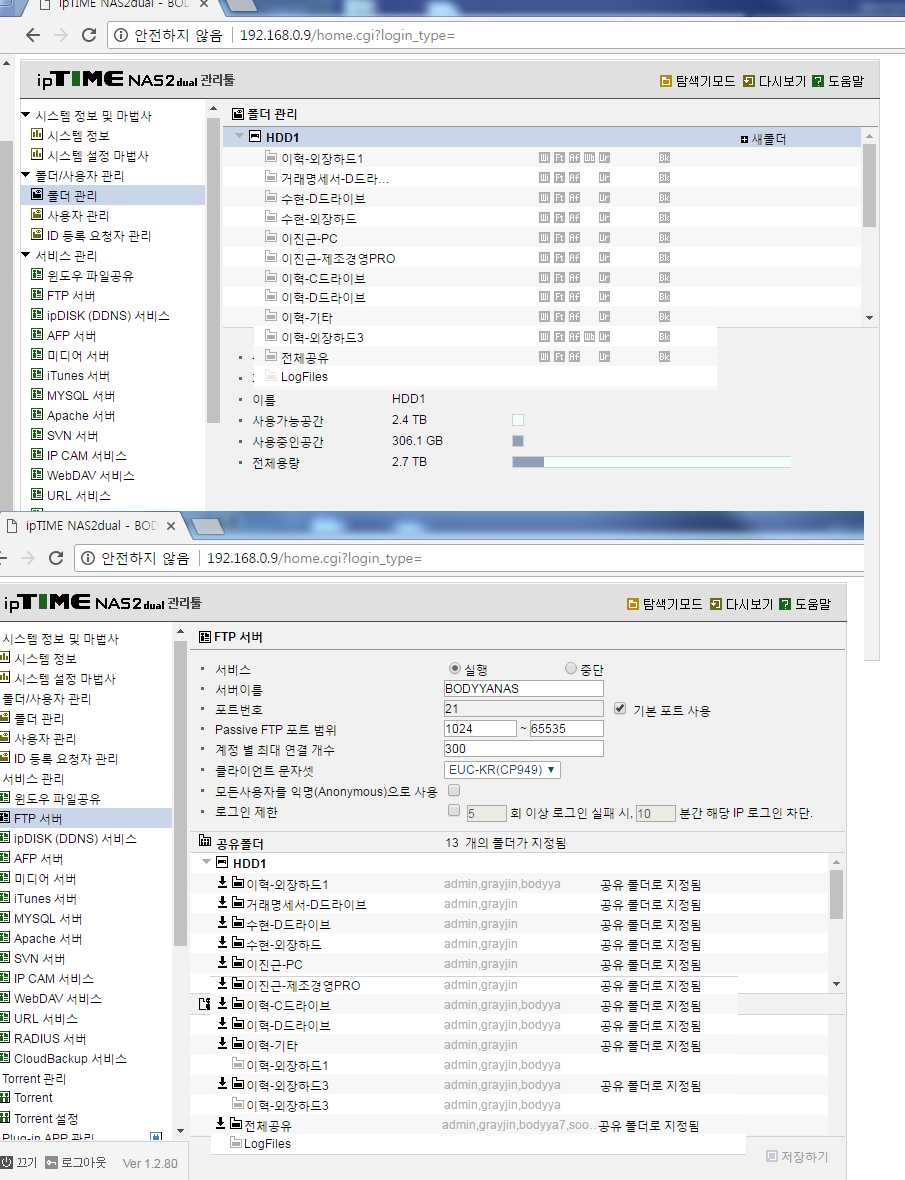
Task: Click Ft badge on 거래명세서-D드라 row, top window
Action: point(559,178)
